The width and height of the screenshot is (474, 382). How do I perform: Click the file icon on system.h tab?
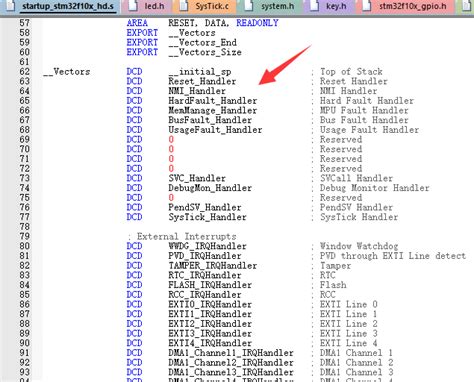pos(248,6)
